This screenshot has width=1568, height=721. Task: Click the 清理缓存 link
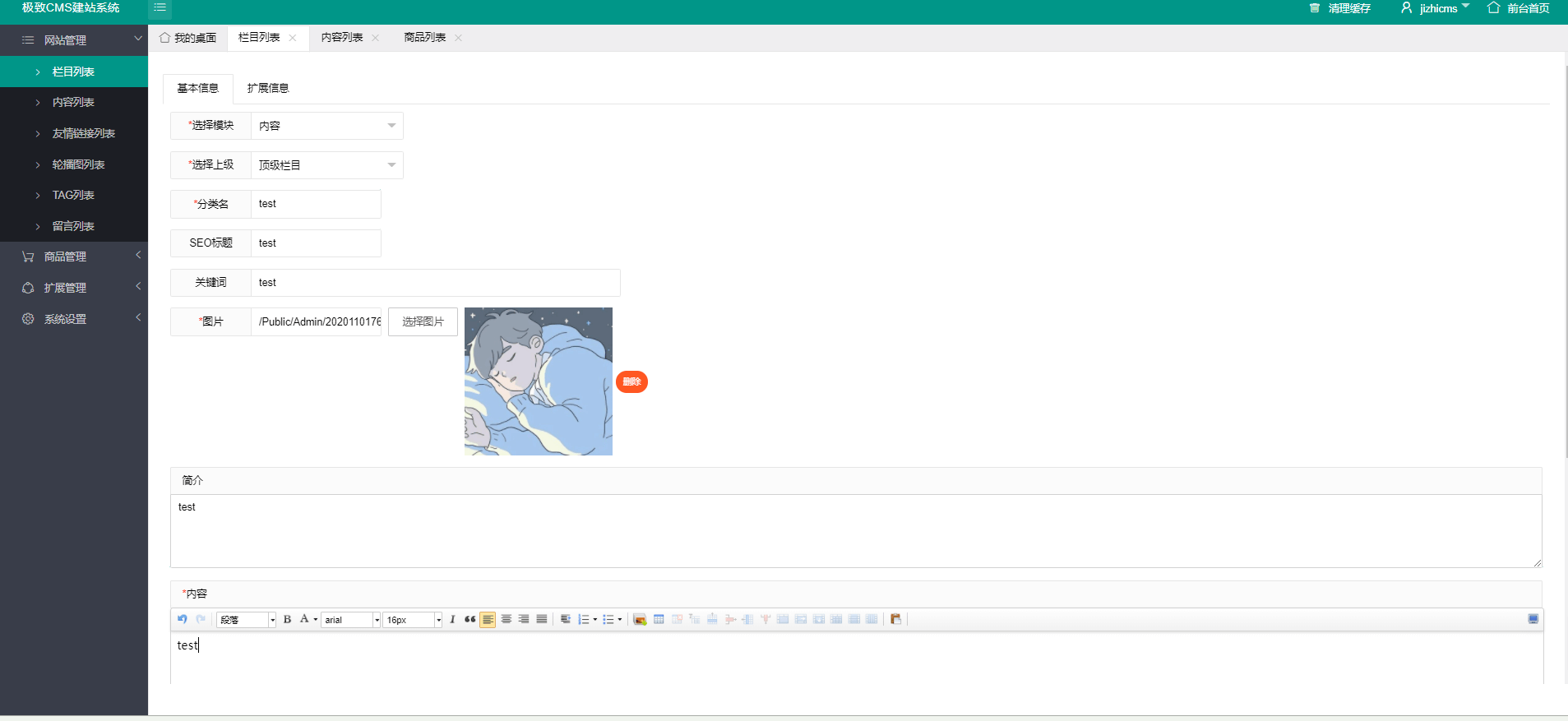tap(1349, 8)
